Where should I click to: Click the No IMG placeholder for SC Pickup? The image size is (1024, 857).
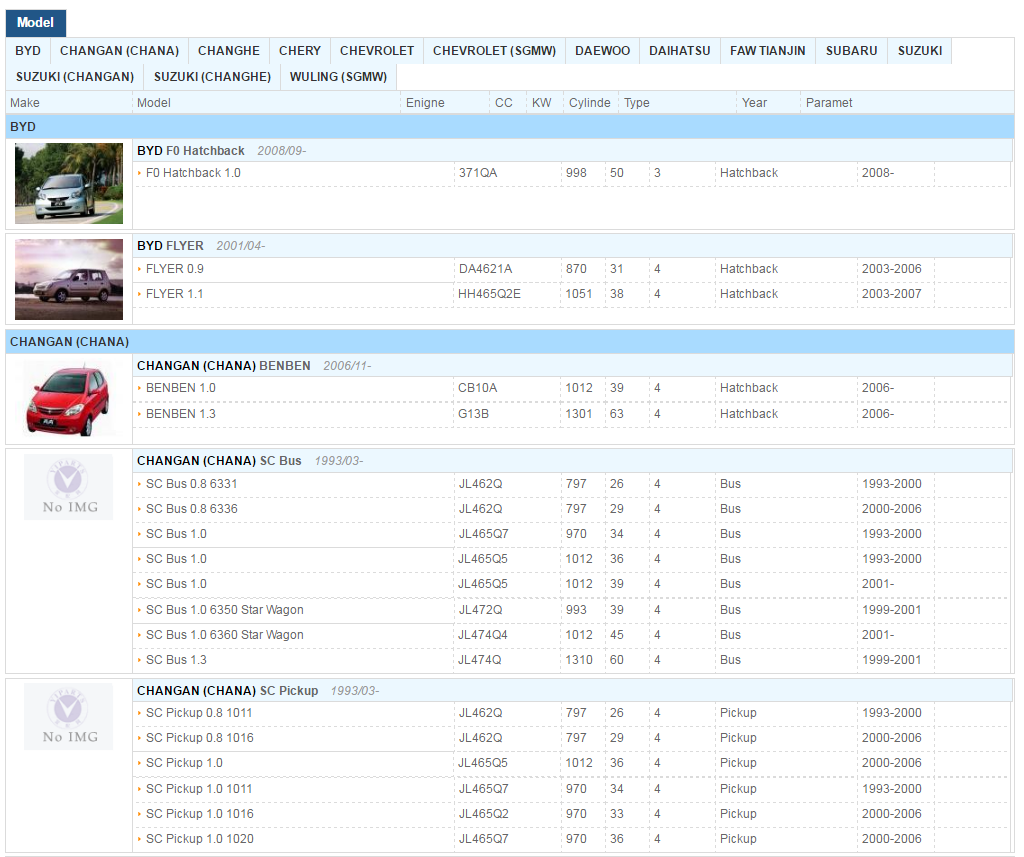click(69, 717)
